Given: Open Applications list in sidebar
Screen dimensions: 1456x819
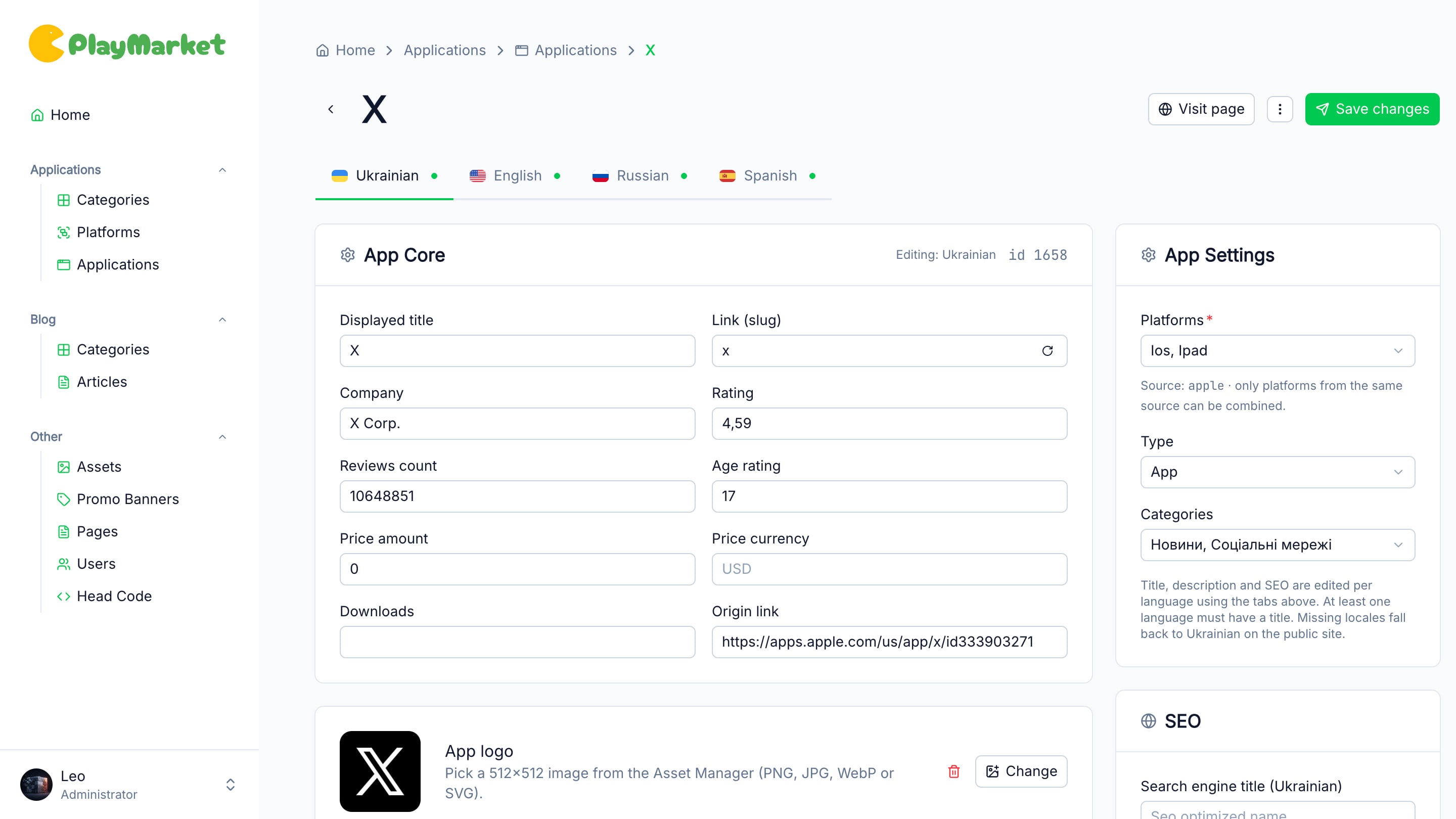Looking at the screenshot, I should pos(108,264).
